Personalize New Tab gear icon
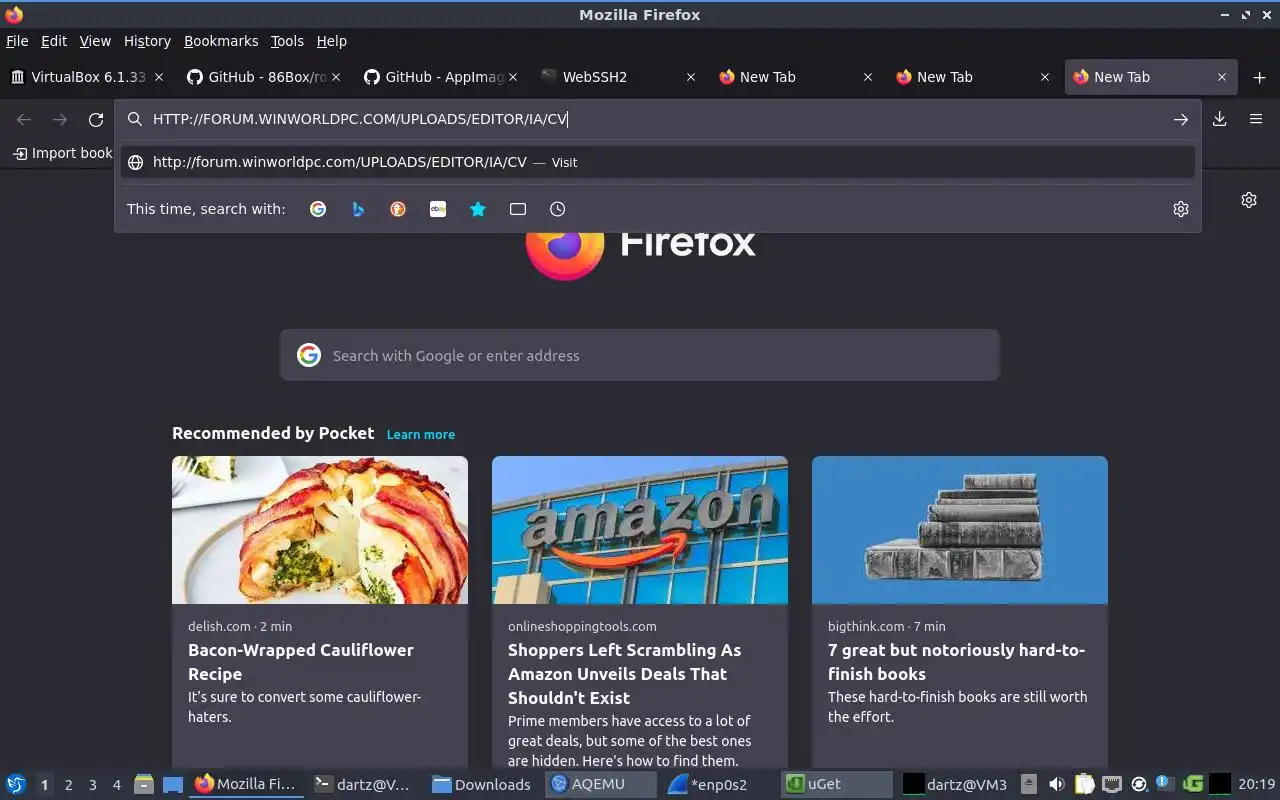Screen dimensions: 1280x800 tap(1249, 200)
